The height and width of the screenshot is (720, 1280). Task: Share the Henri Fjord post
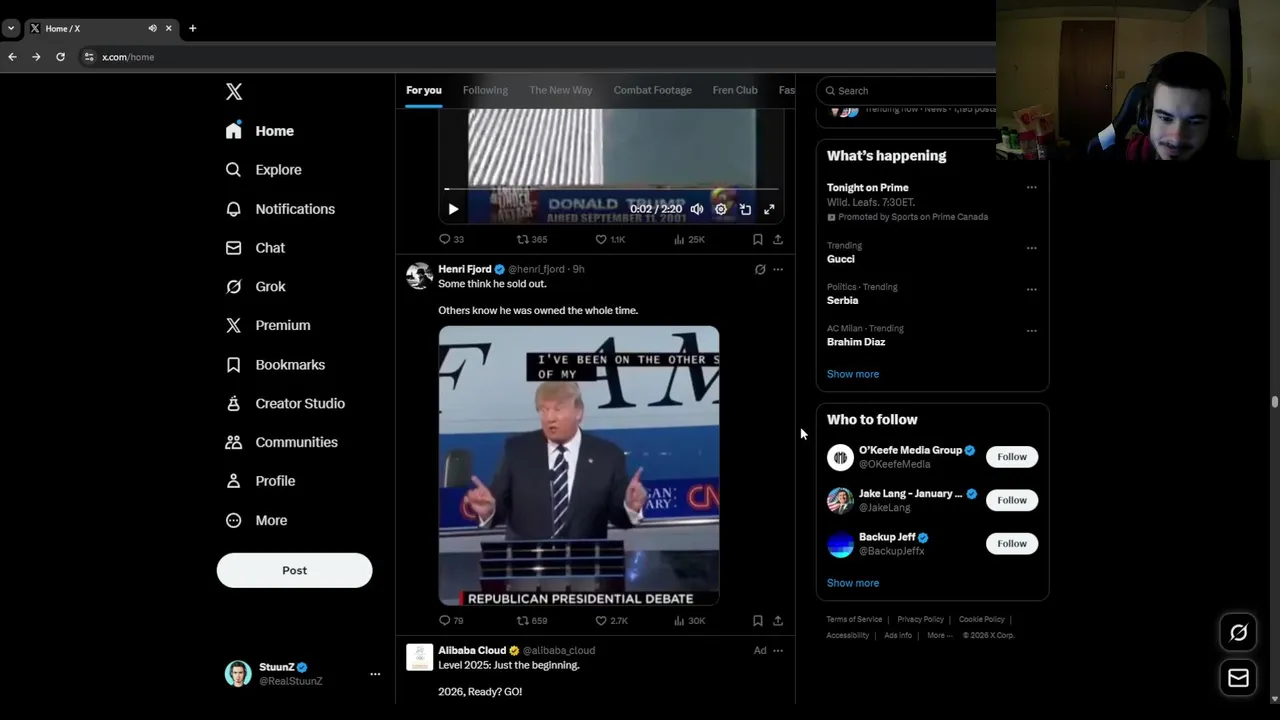click(x=778, y=621)
